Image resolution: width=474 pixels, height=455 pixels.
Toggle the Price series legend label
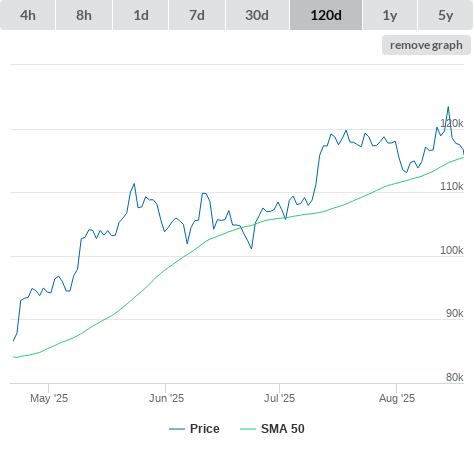pos(205,429)
